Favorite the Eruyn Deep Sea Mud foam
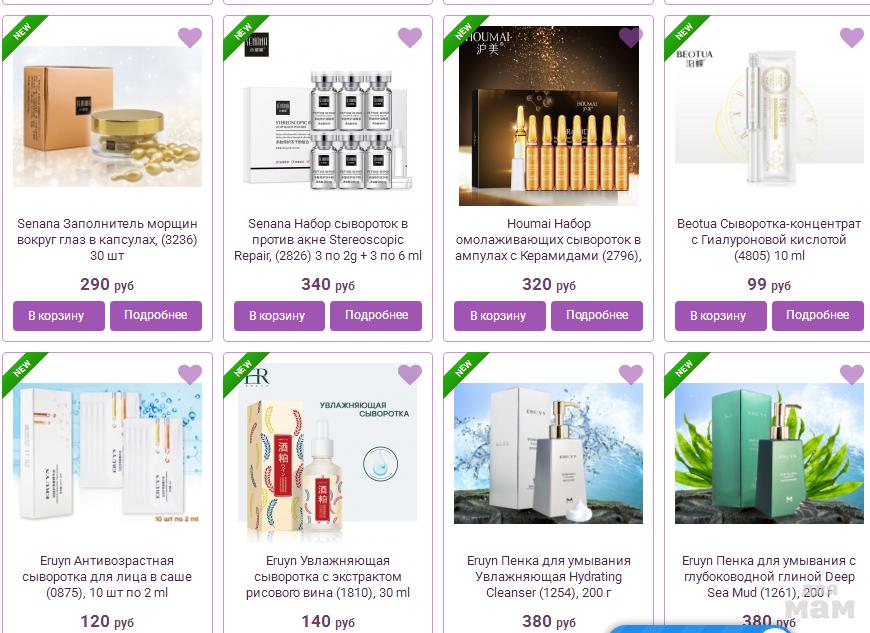This screenshot has height=633, width=870. pos(852,374)
